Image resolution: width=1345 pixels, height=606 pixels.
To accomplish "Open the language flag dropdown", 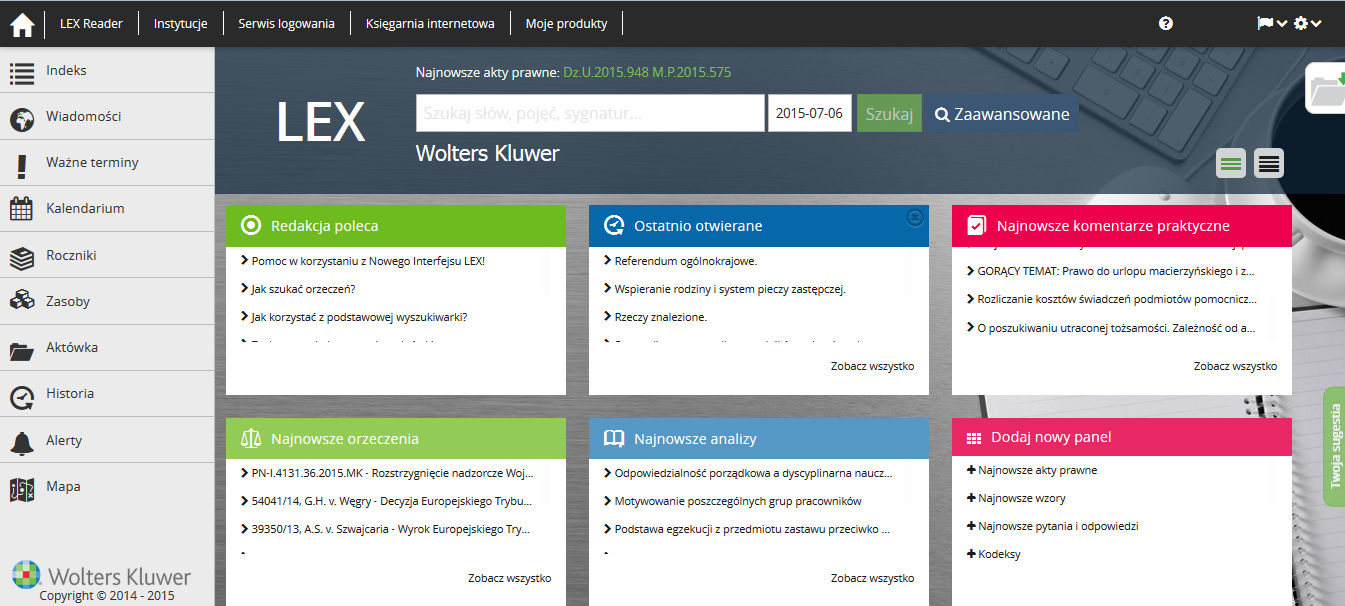I will click(x=1272, y=23).
